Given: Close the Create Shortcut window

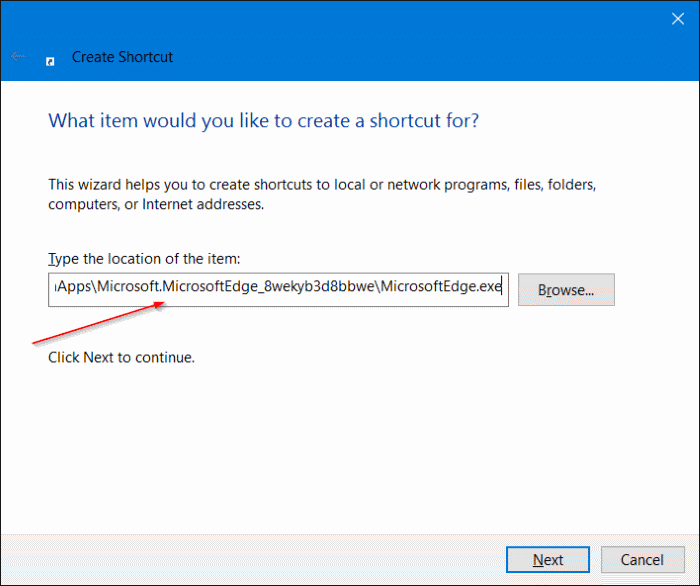Looking at the screenshot, I should coord(678,19).
